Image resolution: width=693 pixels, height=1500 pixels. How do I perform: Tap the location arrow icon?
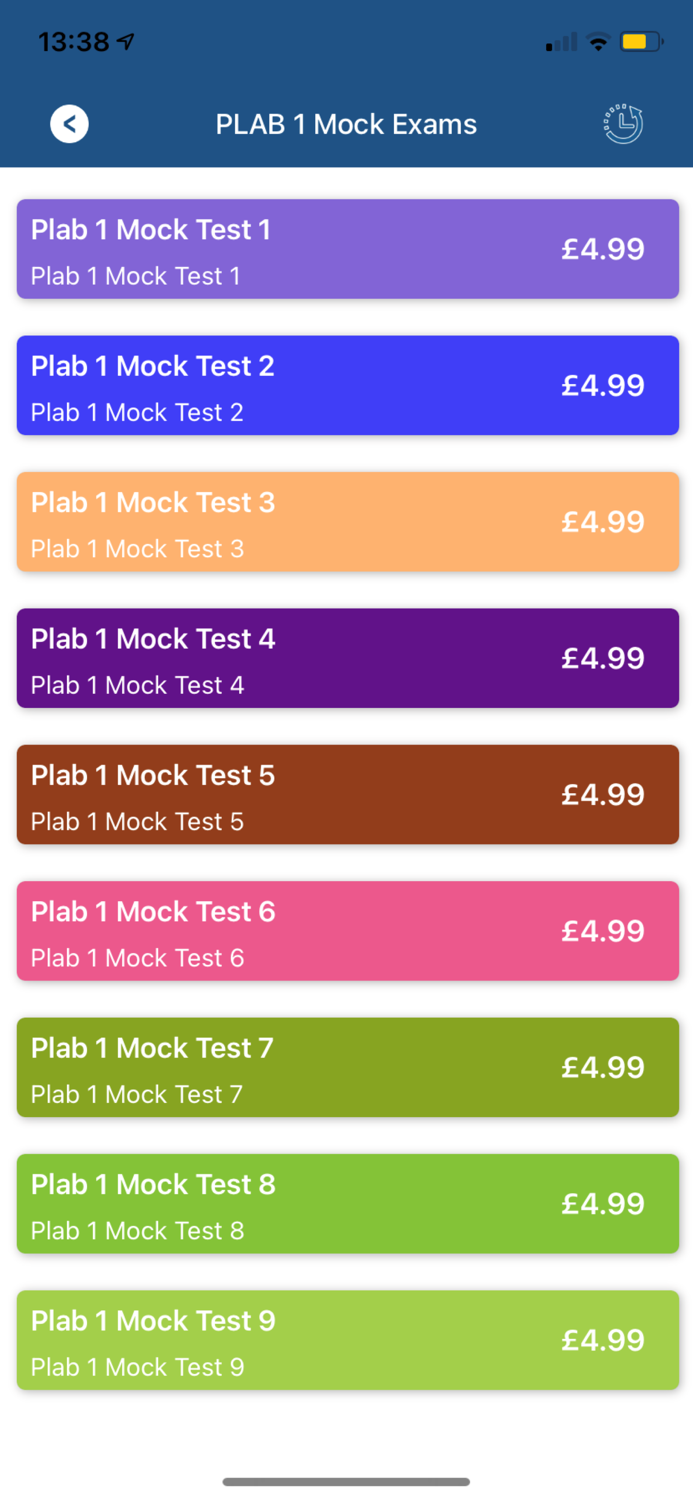(x=126, y=42)
